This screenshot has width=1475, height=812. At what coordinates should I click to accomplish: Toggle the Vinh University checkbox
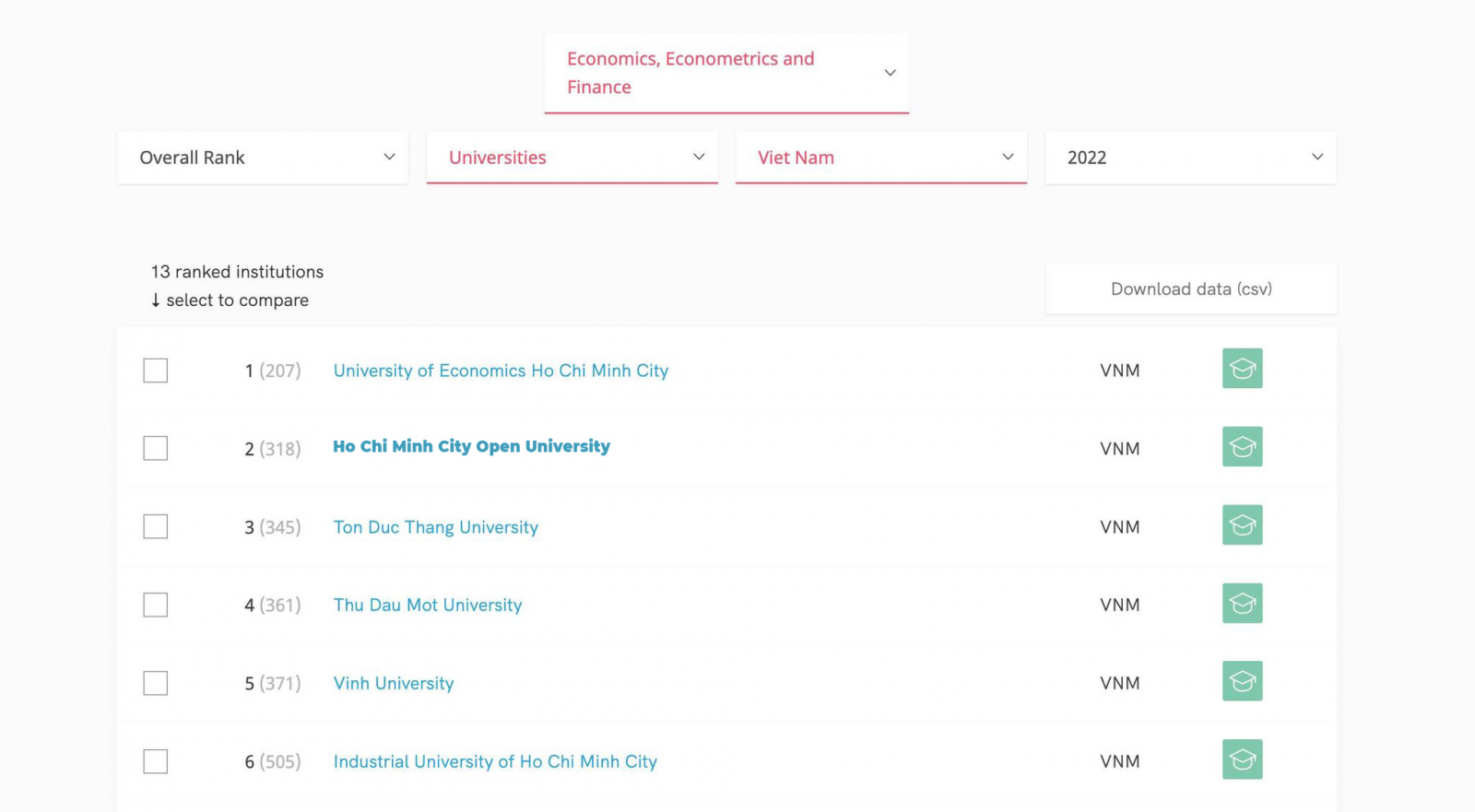pos(156,684)
